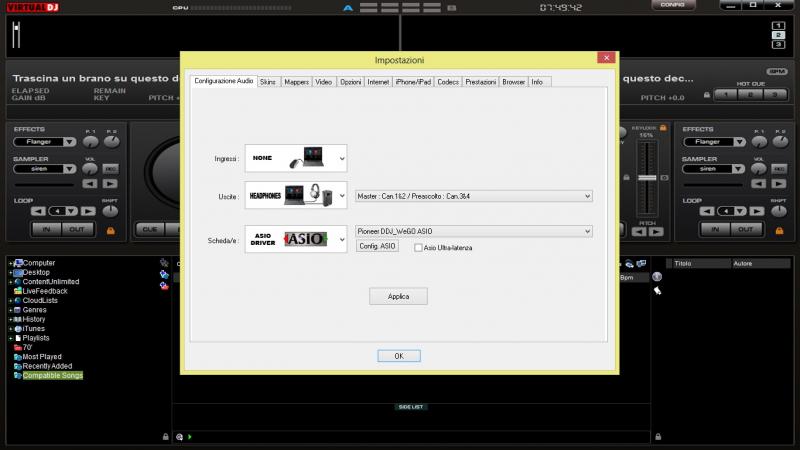Open Genres folder in tree
800x450 pixels.
pyautogui.click(x=34, y=310)
